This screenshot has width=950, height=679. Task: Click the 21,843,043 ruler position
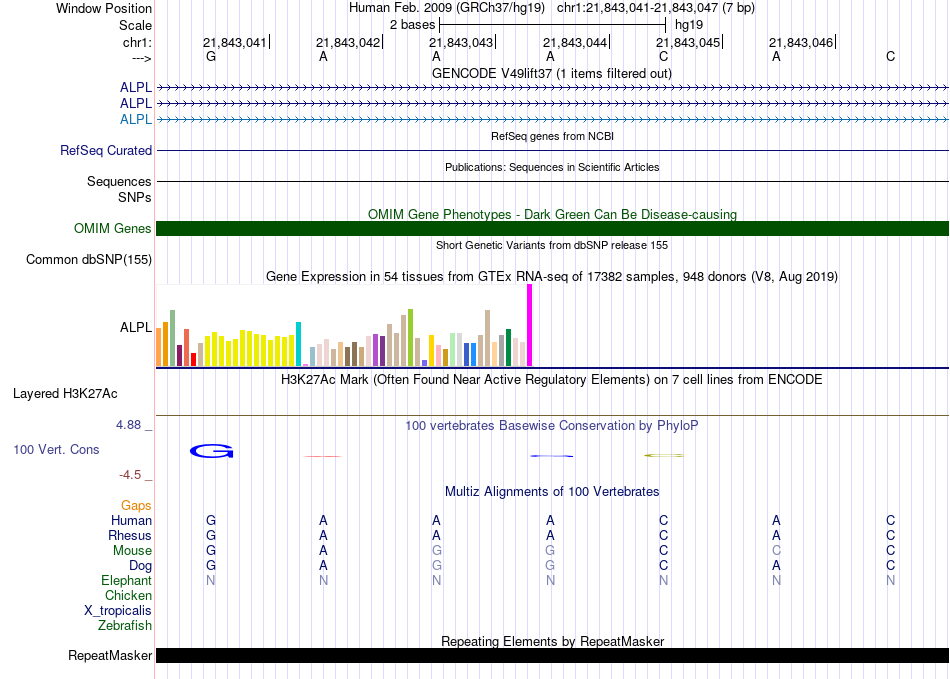461,42
